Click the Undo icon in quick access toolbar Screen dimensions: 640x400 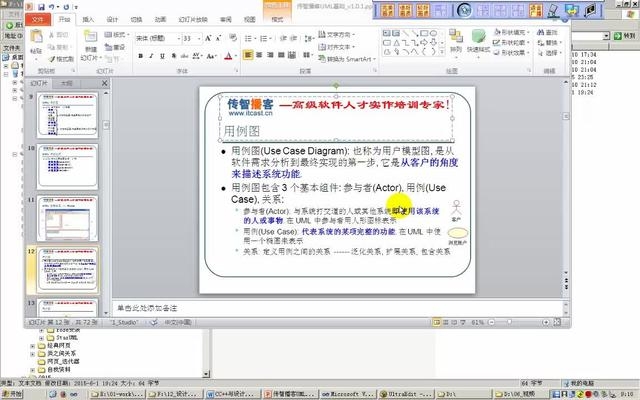pyautogui.click(x=52, y=7)
